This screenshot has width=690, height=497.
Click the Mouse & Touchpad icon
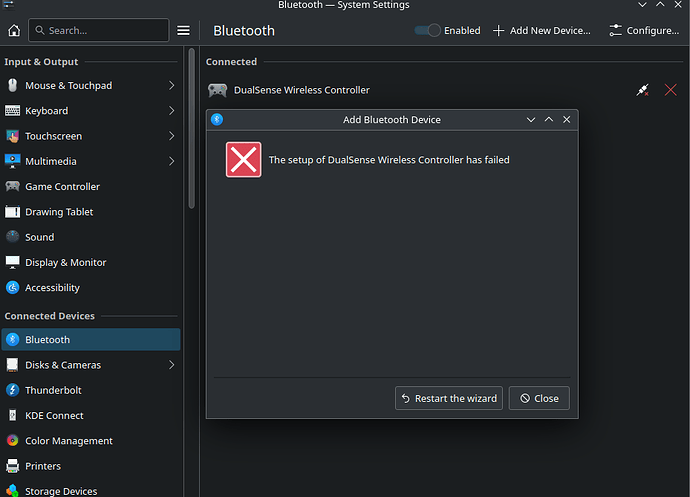tap(12, 85)
